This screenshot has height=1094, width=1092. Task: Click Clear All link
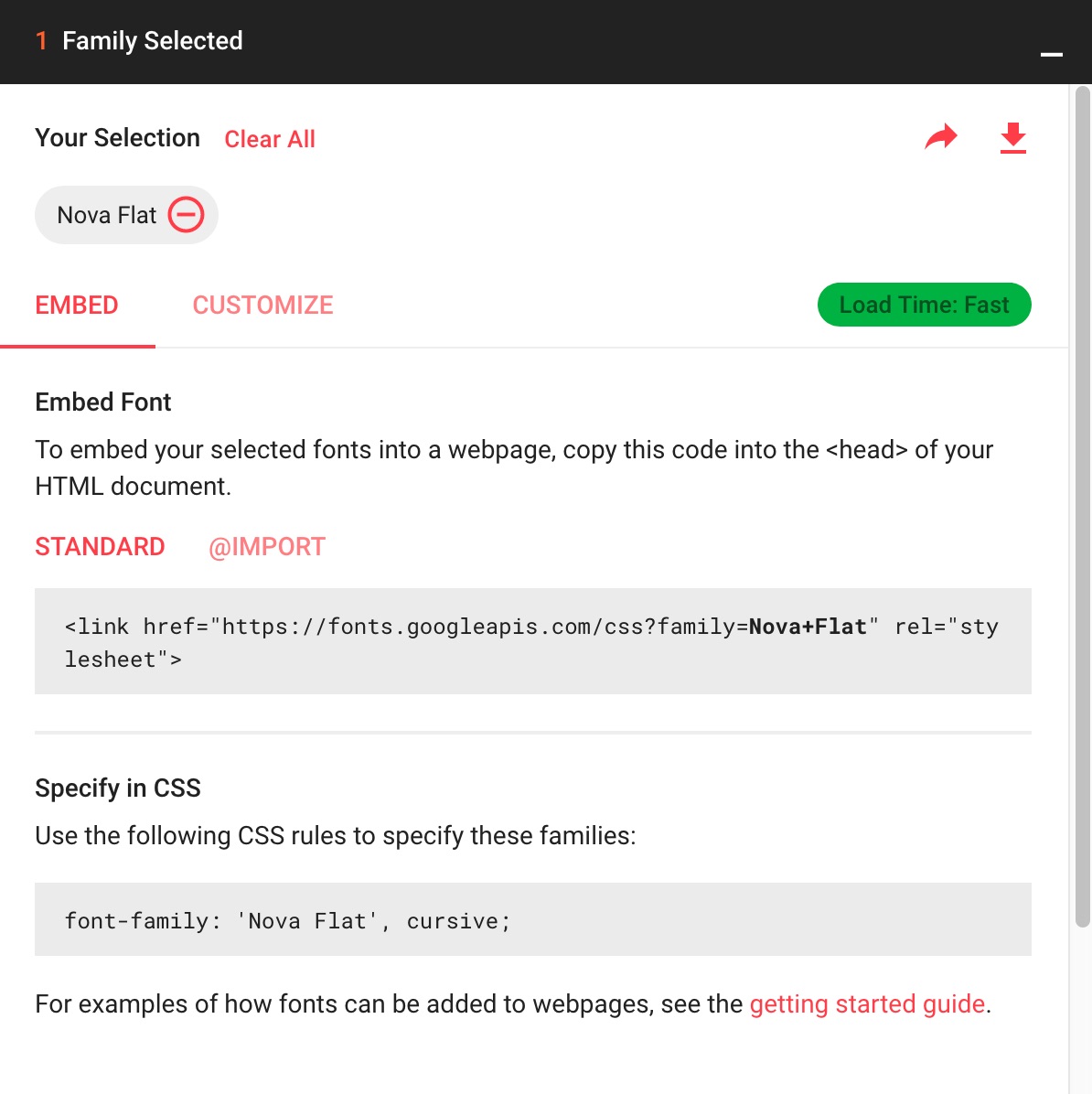[x=269, y=139]
